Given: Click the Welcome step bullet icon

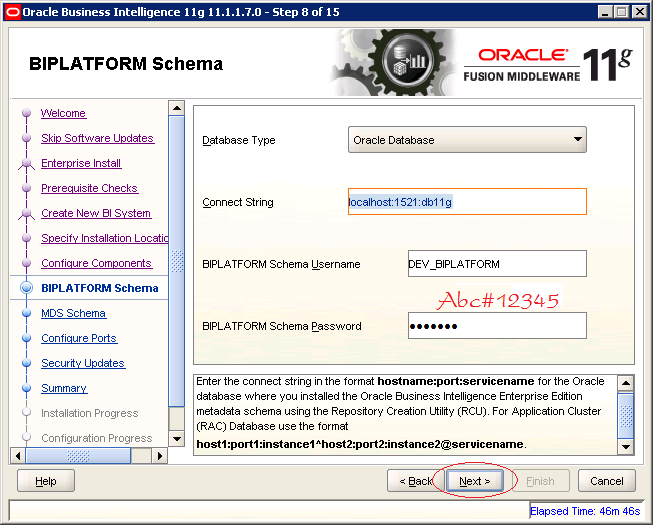Looking at the screenshot, I should 27,113.
